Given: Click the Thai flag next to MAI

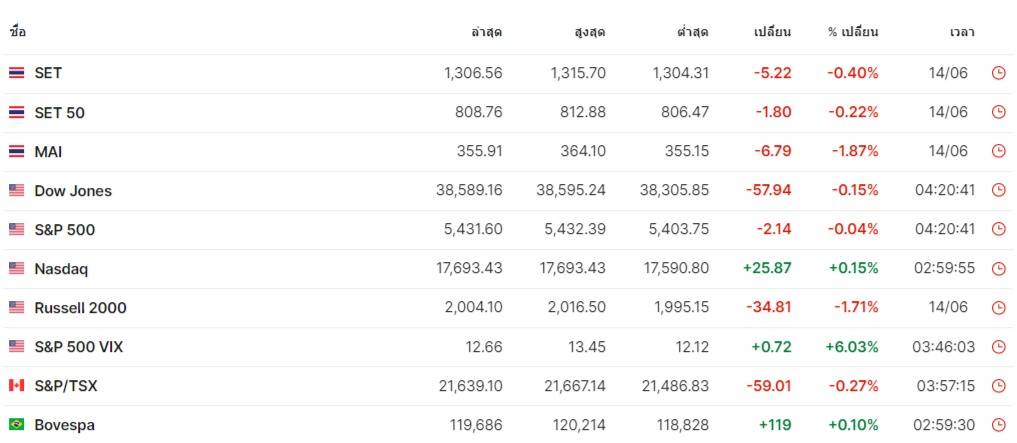Looking at the screenshot, I should (x=16, y=151).
